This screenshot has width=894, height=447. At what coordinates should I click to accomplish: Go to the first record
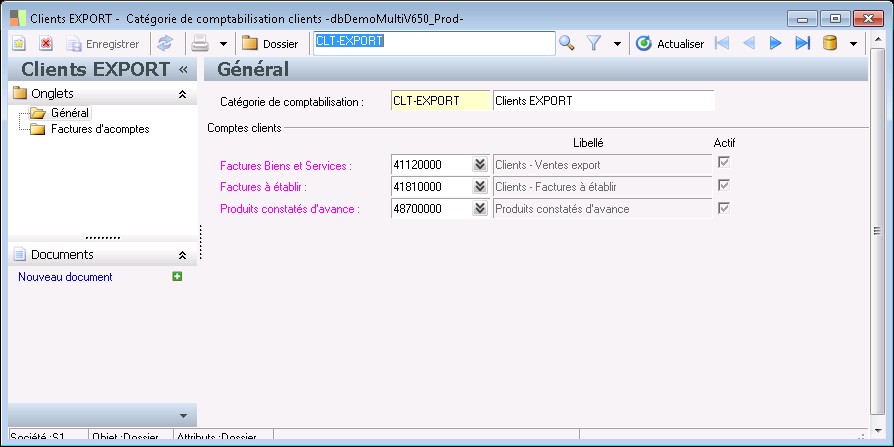722,43
